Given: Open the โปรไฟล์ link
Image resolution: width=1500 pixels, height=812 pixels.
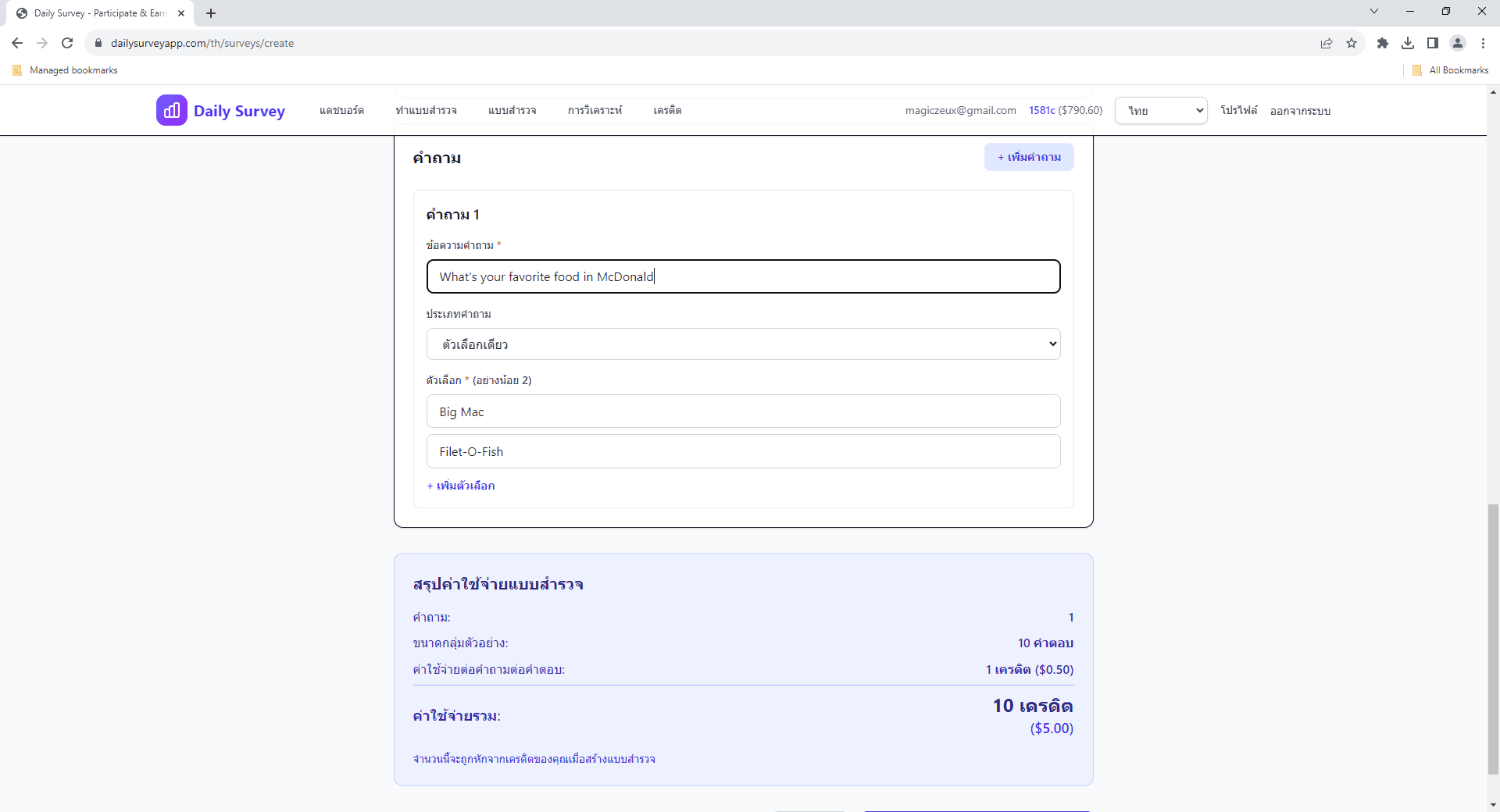Looking at the screenshot, I should [1239, 110].
